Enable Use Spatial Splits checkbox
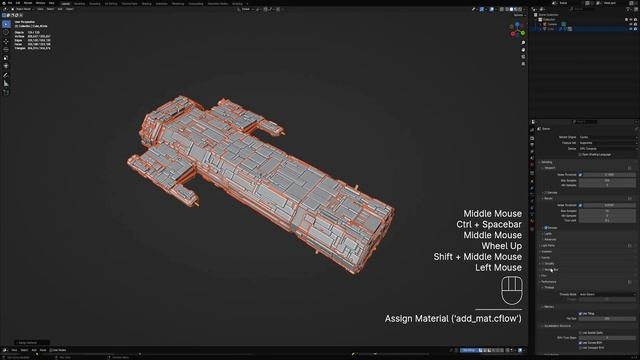This screenshot has height=360, width=640. (x=580, y=333)
